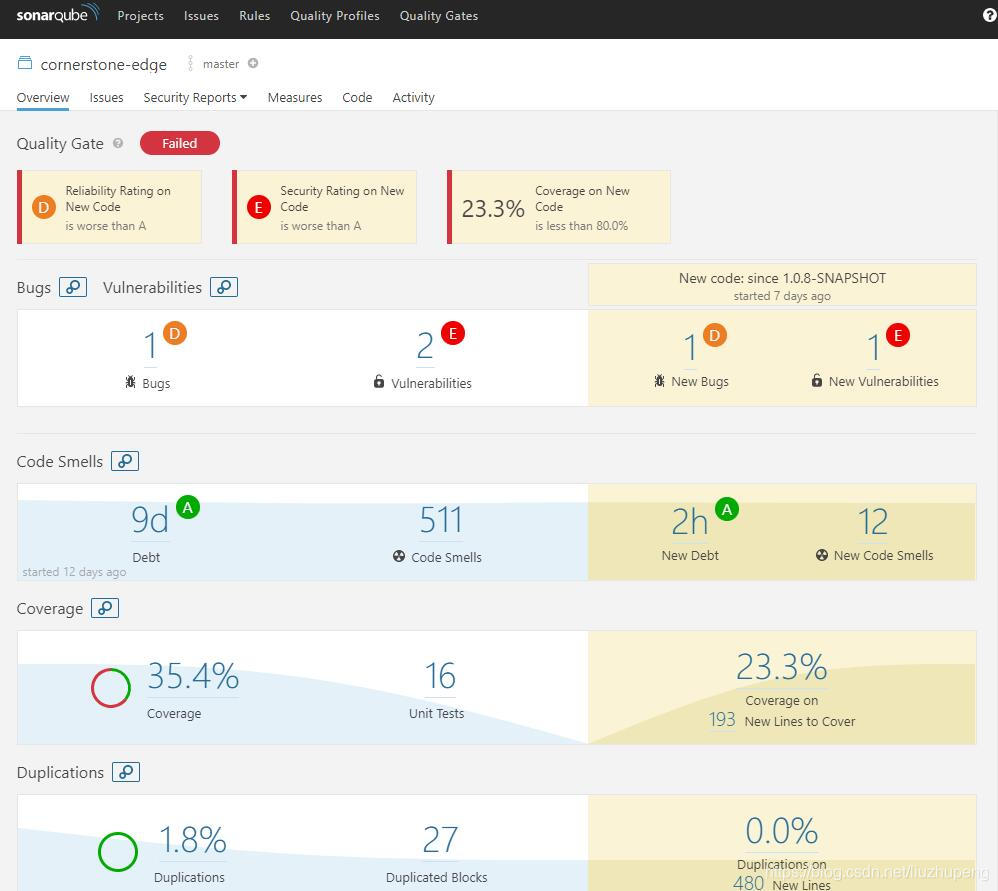
Task: Click the bug icon next to Bugs label
Action: pos(130,382)
